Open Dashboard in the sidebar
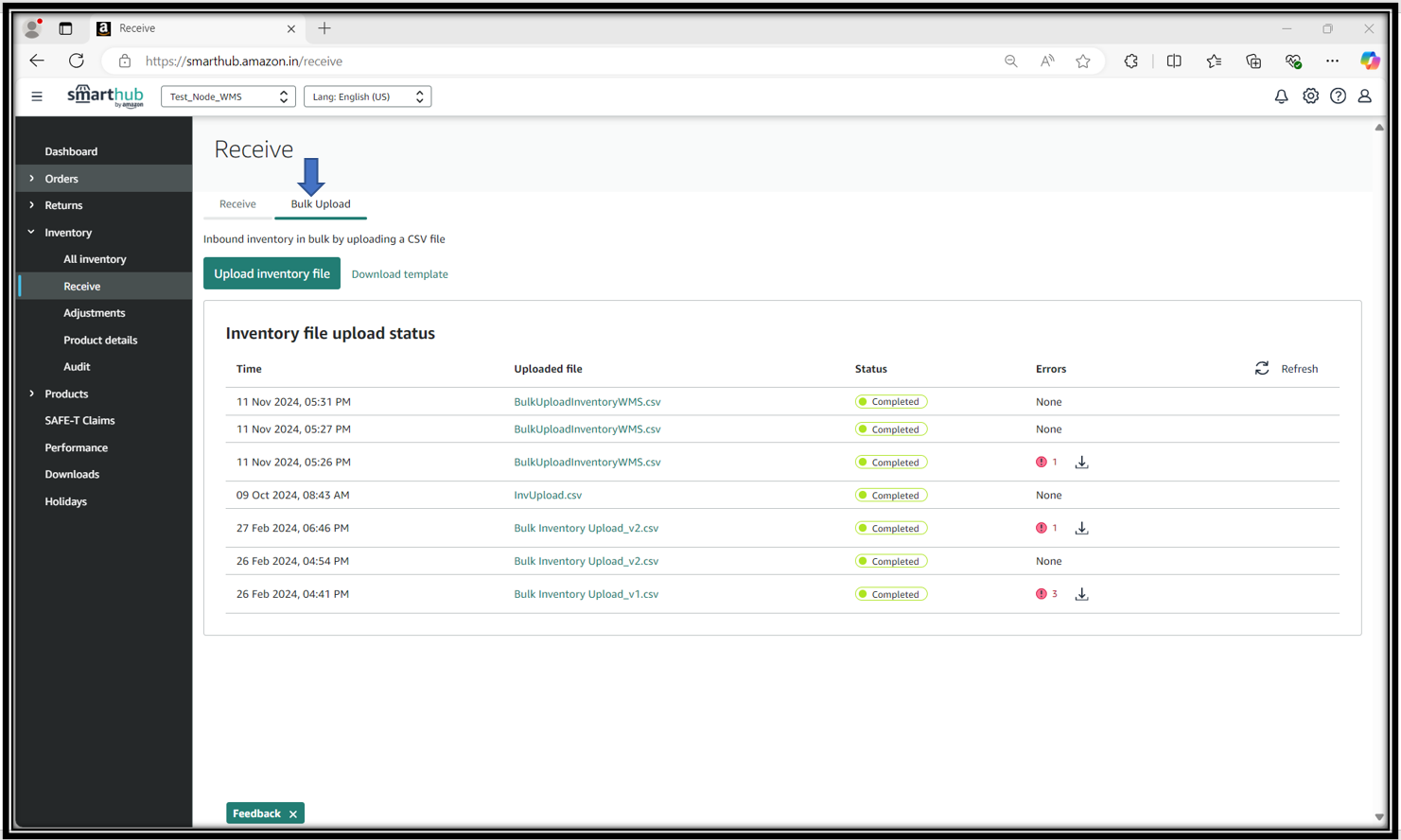1401x840 pixels. click(71, 151)
